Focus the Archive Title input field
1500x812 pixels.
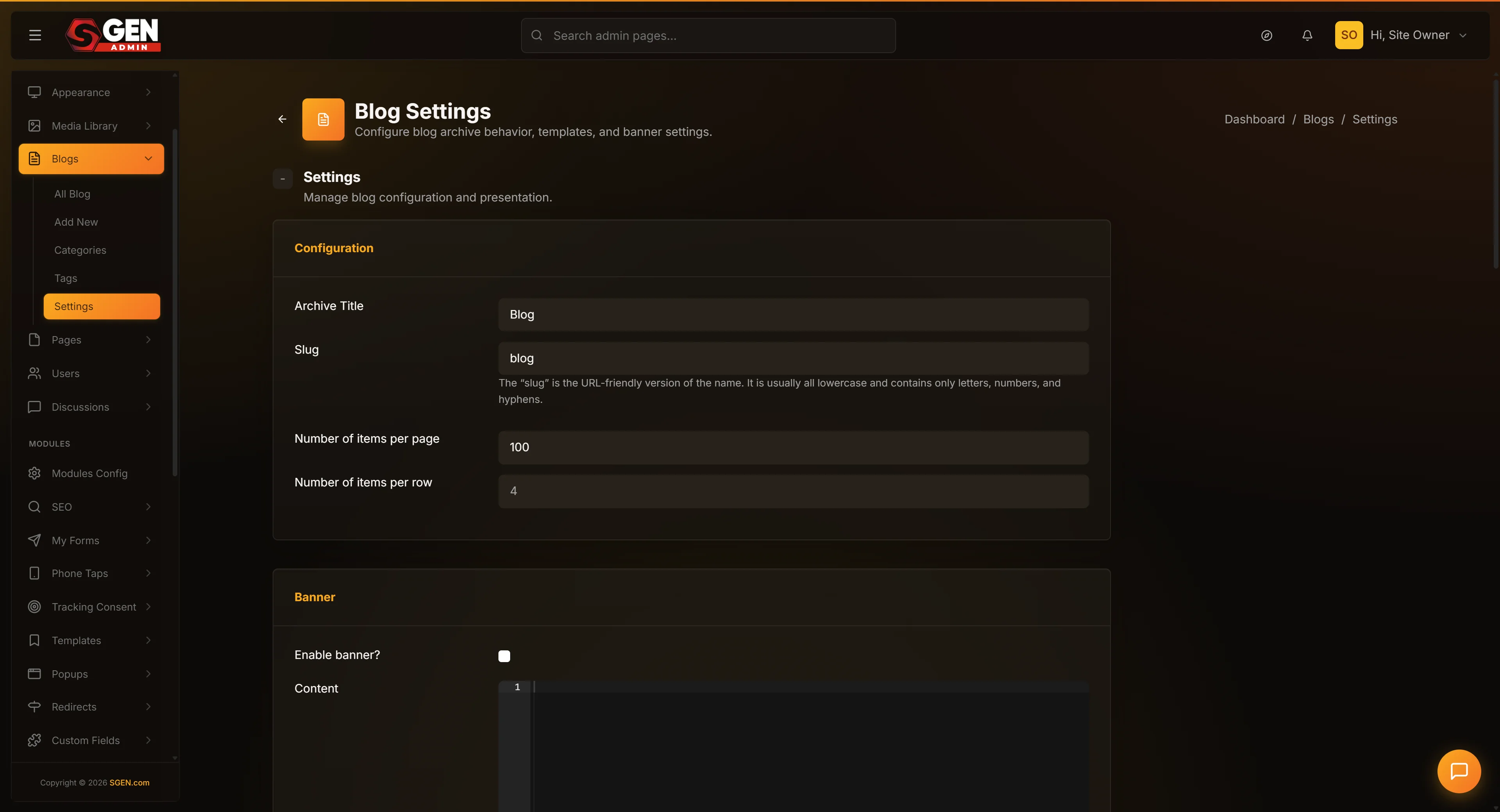pyautogui.click(x=793, y=315)
